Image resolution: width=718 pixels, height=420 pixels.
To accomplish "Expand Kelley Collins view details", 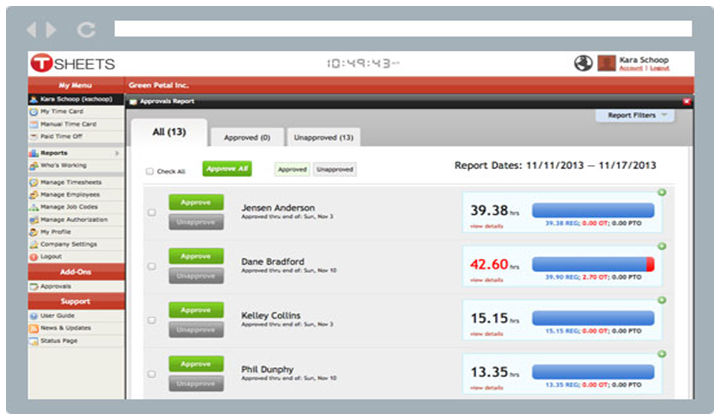I will [485, 333].
